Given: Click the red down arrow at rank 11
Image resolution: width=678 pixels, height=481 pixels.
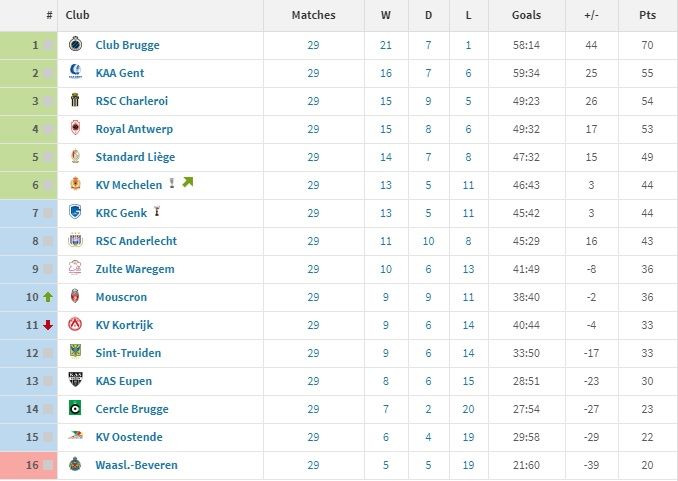Looking at the screenshot, I should 48,325.
